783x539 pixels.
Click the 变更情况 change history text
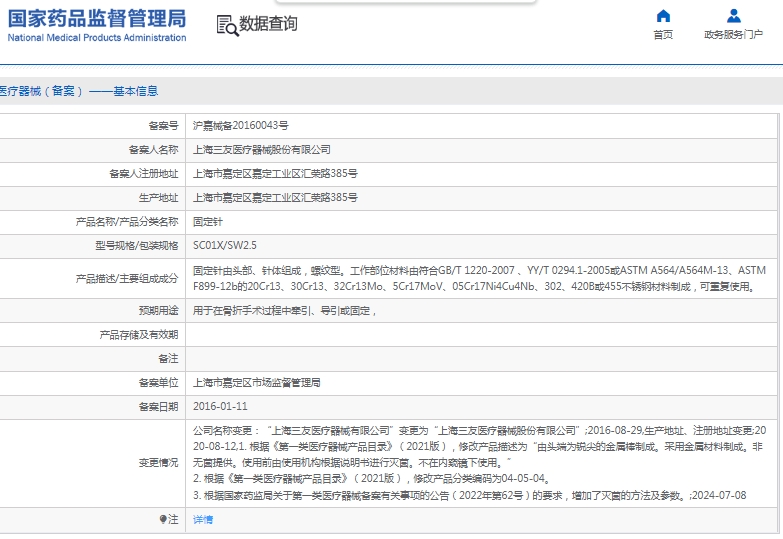point(479,463)
